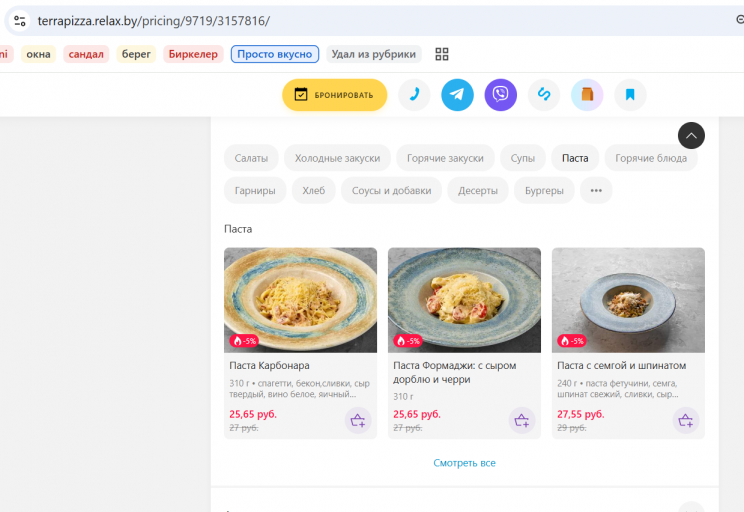Click the 'Паста с семгой и шпинатом' title
The height and width of the screenshot is (512, 744).
tap(622, 365)
